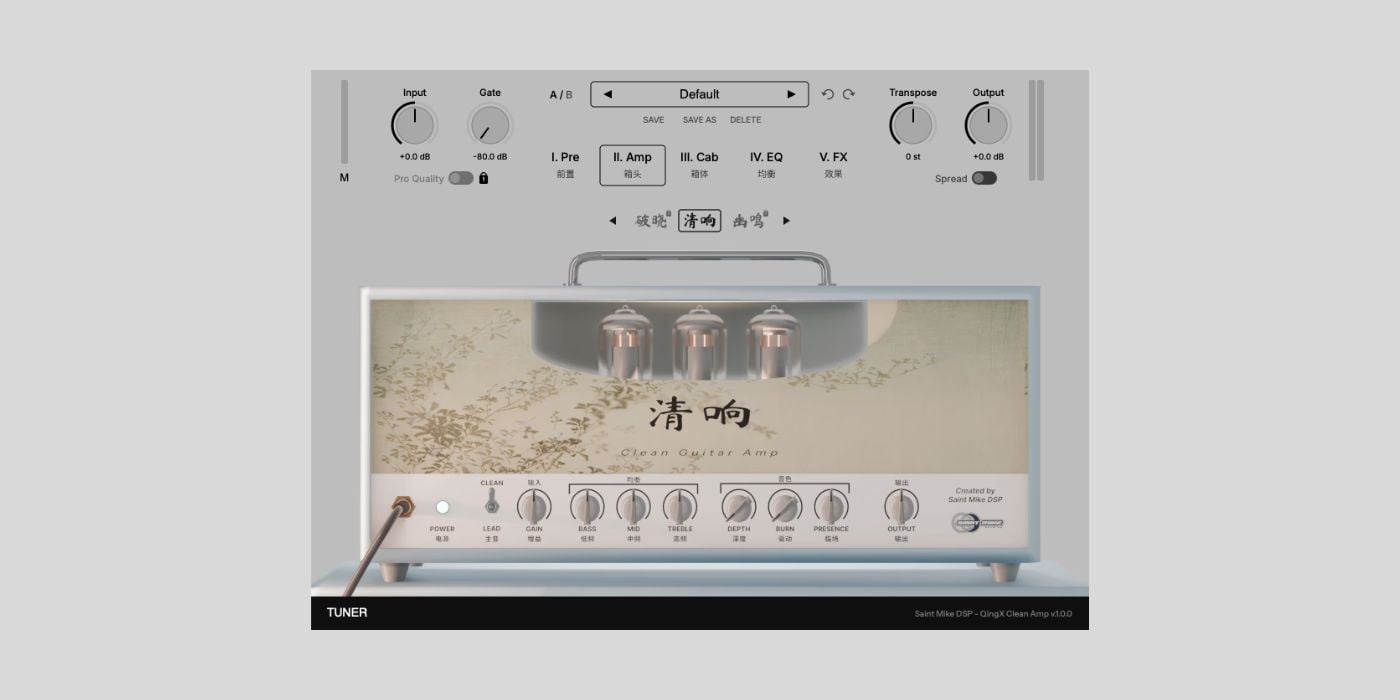Toggle the Pro Quality switch
Image resolution: width=1400 pixels, height=700 pixels.
click(x=461, y=178)
